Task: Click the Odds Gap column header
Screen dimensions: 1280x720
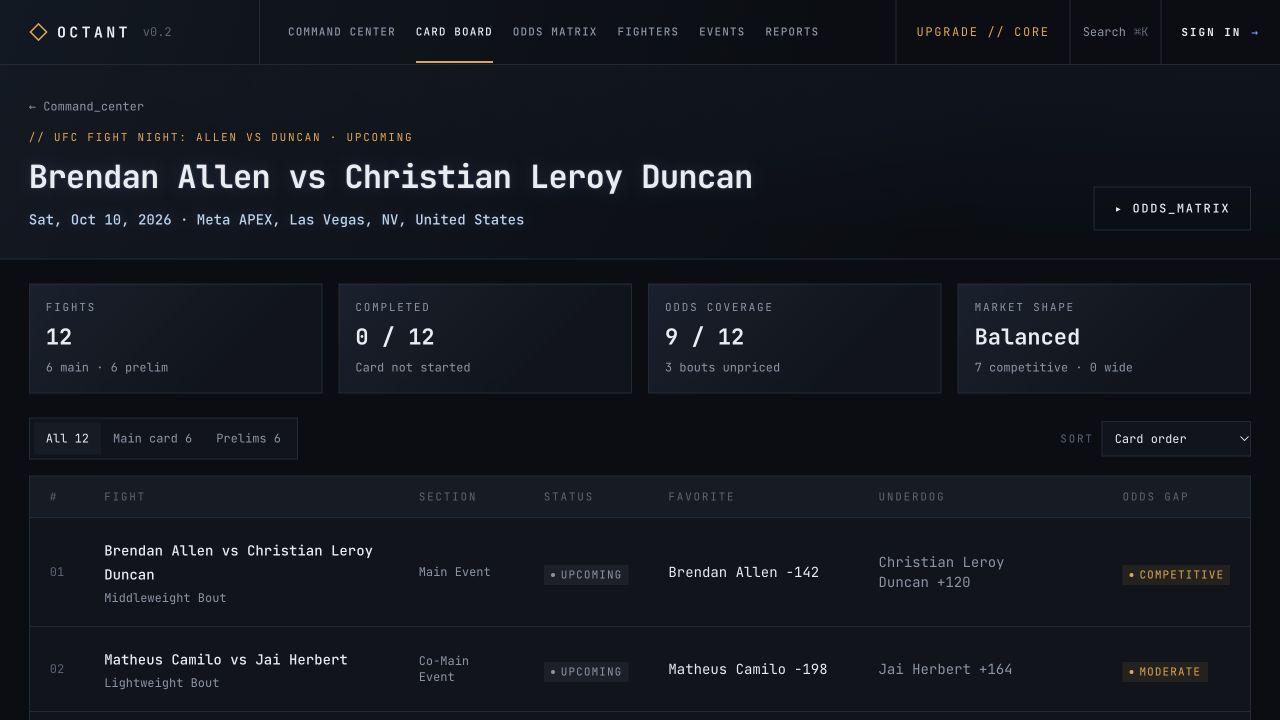Action: (x=1155, y=496)
